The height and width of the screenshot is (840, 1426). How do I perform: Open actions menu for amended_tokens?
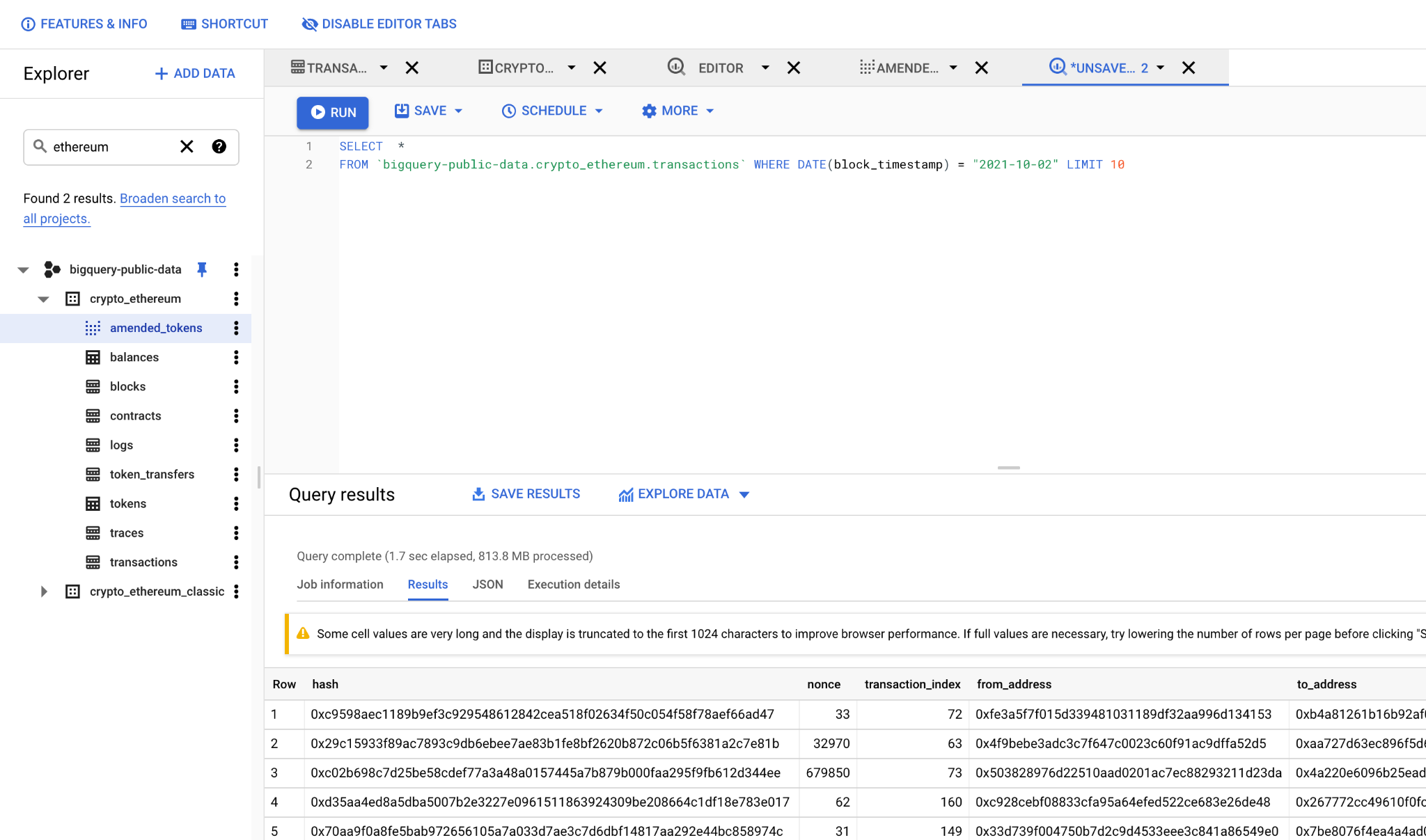(x=236, y=328)
